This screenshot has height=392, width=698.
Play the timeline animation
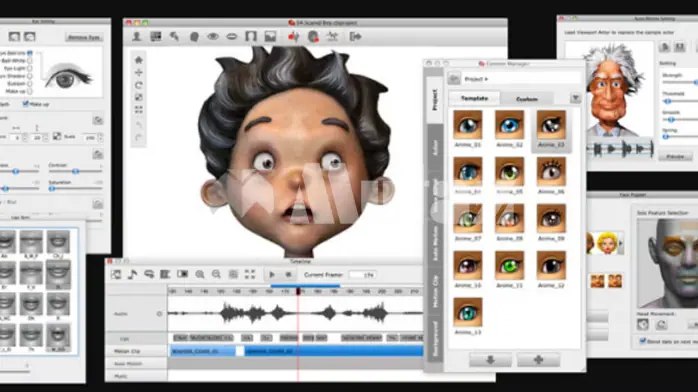(272, 275)
